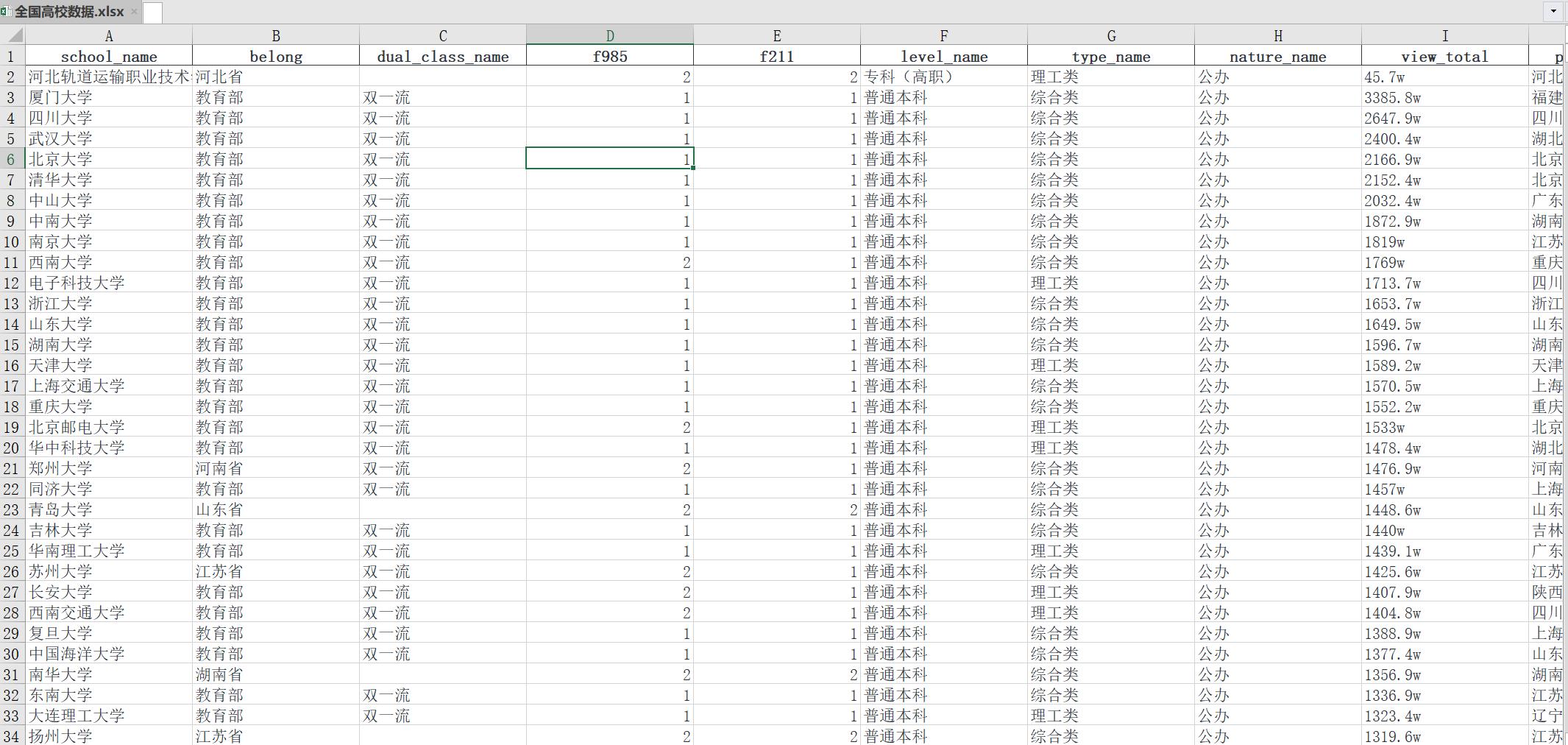Click 普通本科 in 浙江大学 row

[944, 303]
